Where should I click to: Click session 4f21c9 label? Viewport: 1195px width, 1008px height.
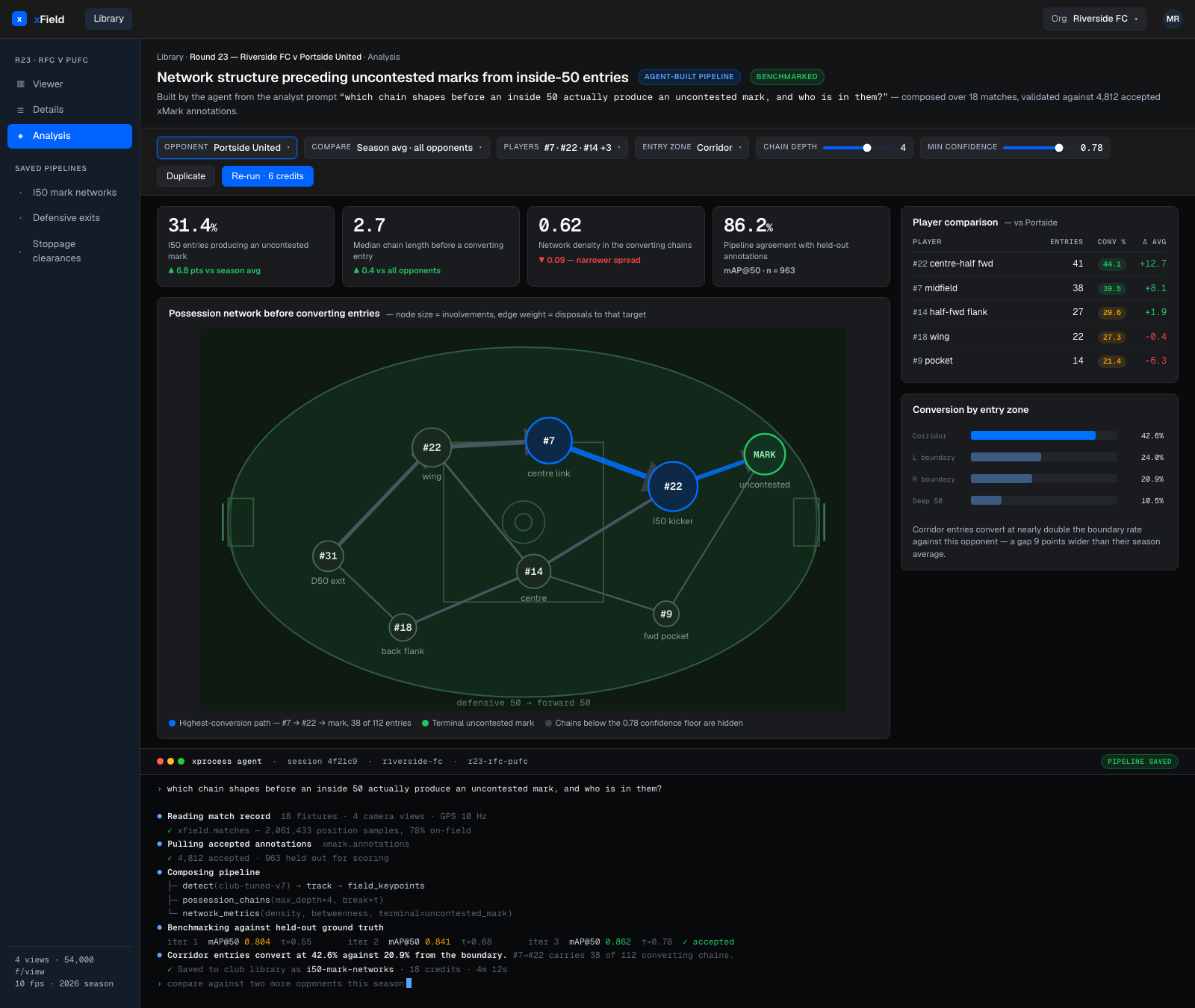[322, 762]
